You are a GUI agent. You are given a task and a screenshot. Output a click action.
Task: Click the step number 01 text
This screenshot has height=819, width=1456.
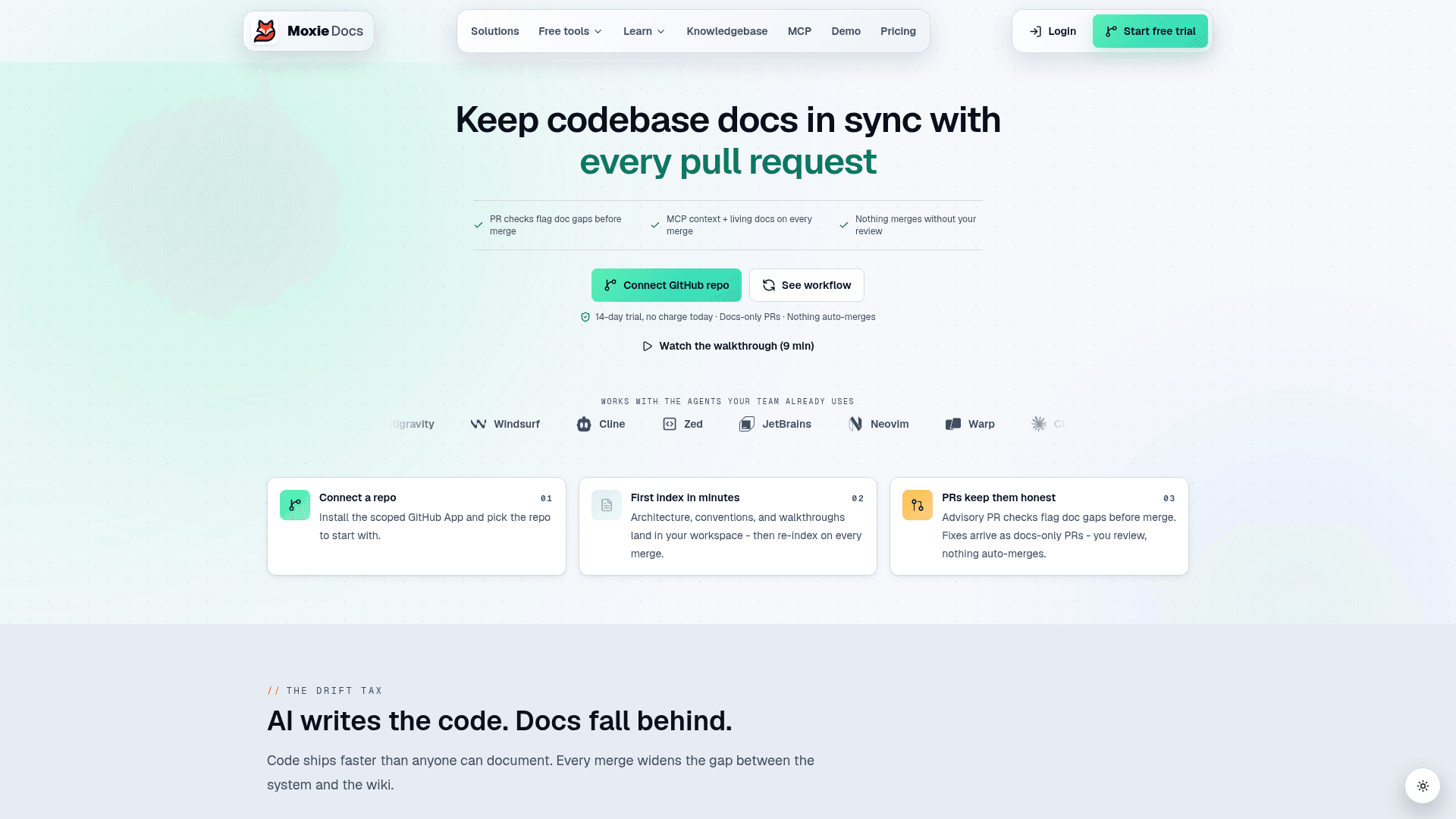click(546, 498)
